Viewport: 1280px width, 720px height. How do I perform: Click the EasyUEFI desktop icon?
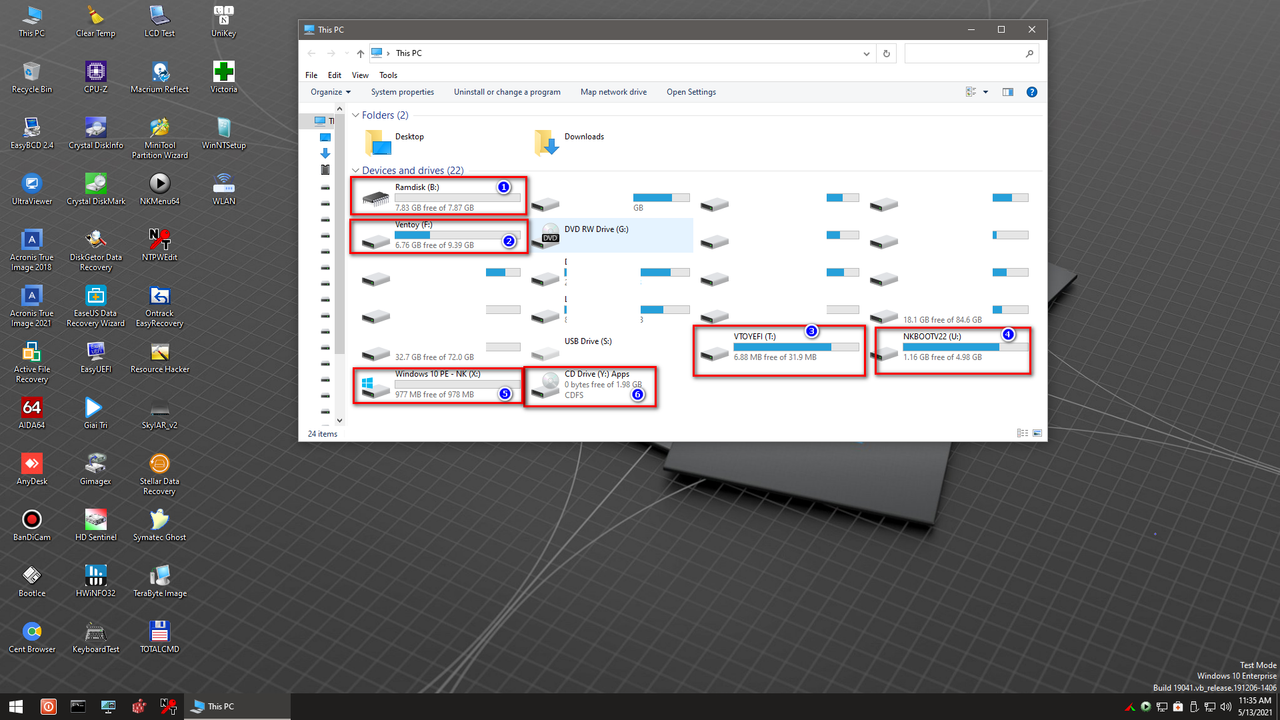coord(96,358)
